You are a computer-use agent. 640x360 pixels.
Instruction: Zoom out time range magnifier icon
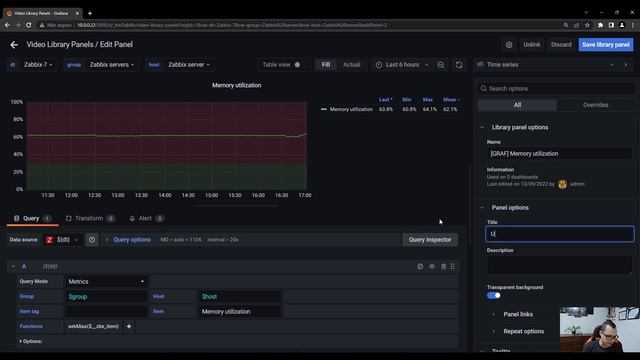click(440, 65)
